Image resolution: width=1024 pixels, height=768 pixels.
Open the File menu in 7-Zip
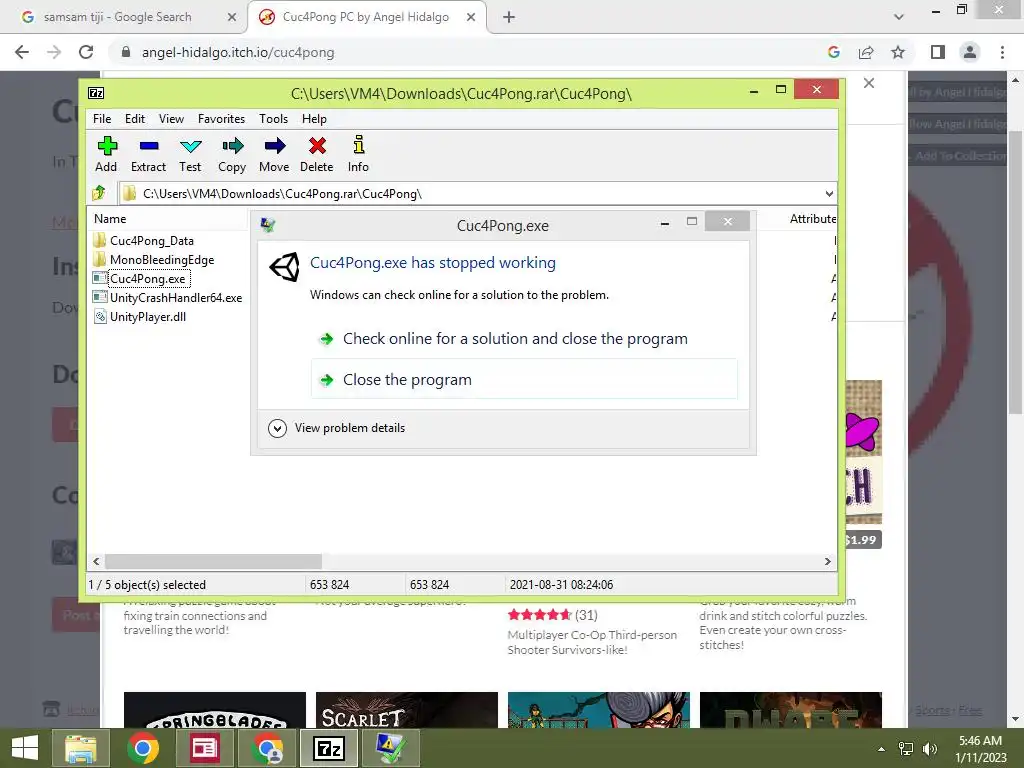click(x=102, y=119)
